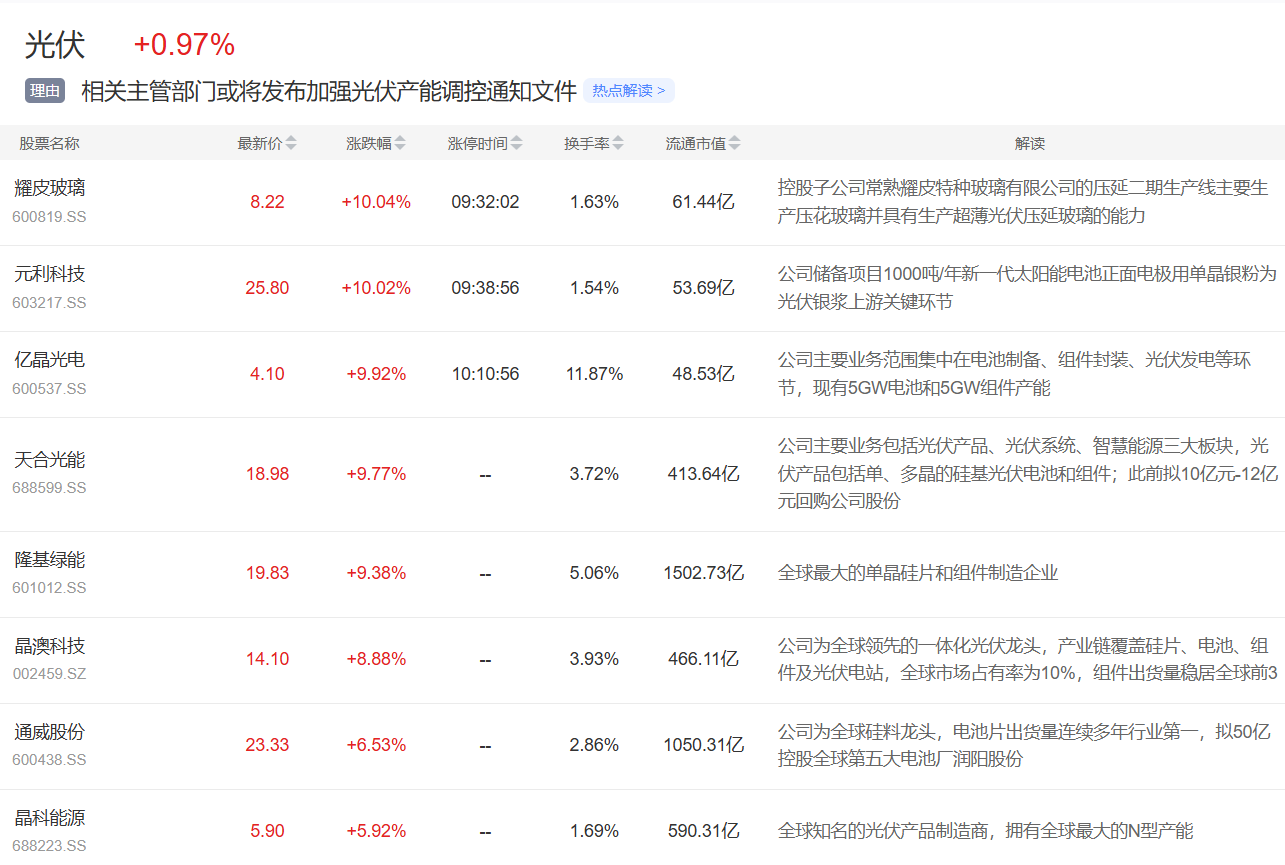
Task: Open stock 通威股份
Action: [50, 732]
